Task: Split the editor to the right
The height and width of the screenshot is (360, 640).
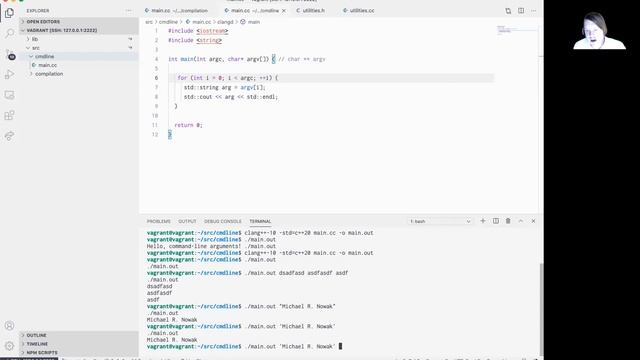Action: [x=521, y=11]
